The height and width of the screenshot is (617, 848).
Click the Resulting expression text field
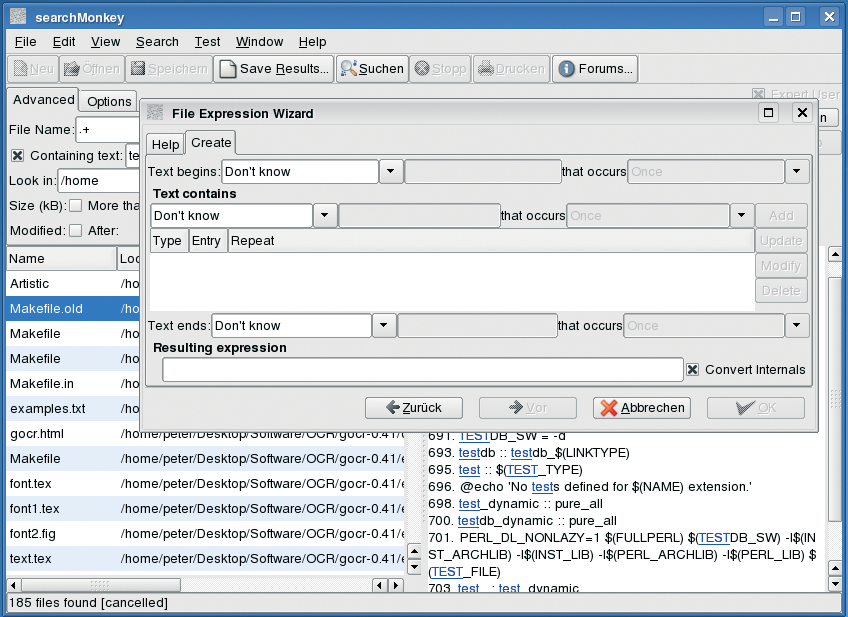pyautogui.click(x=423, y=370)
